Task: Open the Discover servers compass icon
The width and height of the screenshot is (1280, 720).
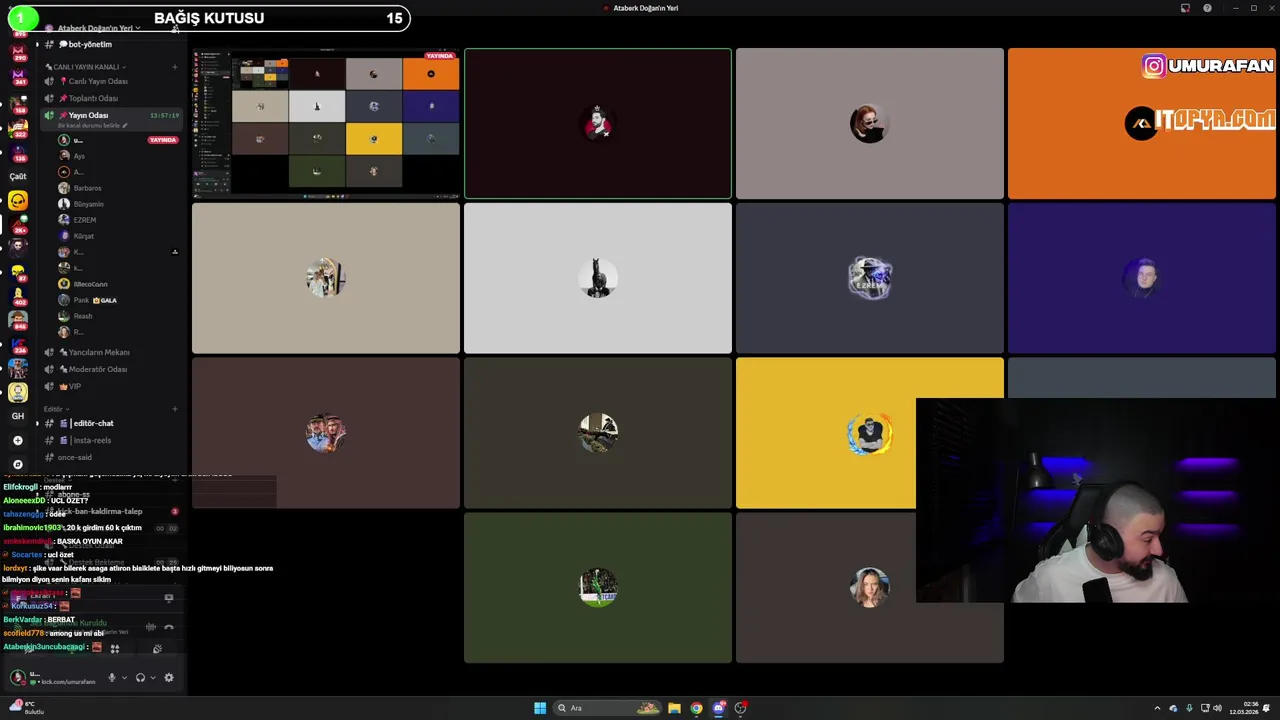Action: [x=18, y=464]
